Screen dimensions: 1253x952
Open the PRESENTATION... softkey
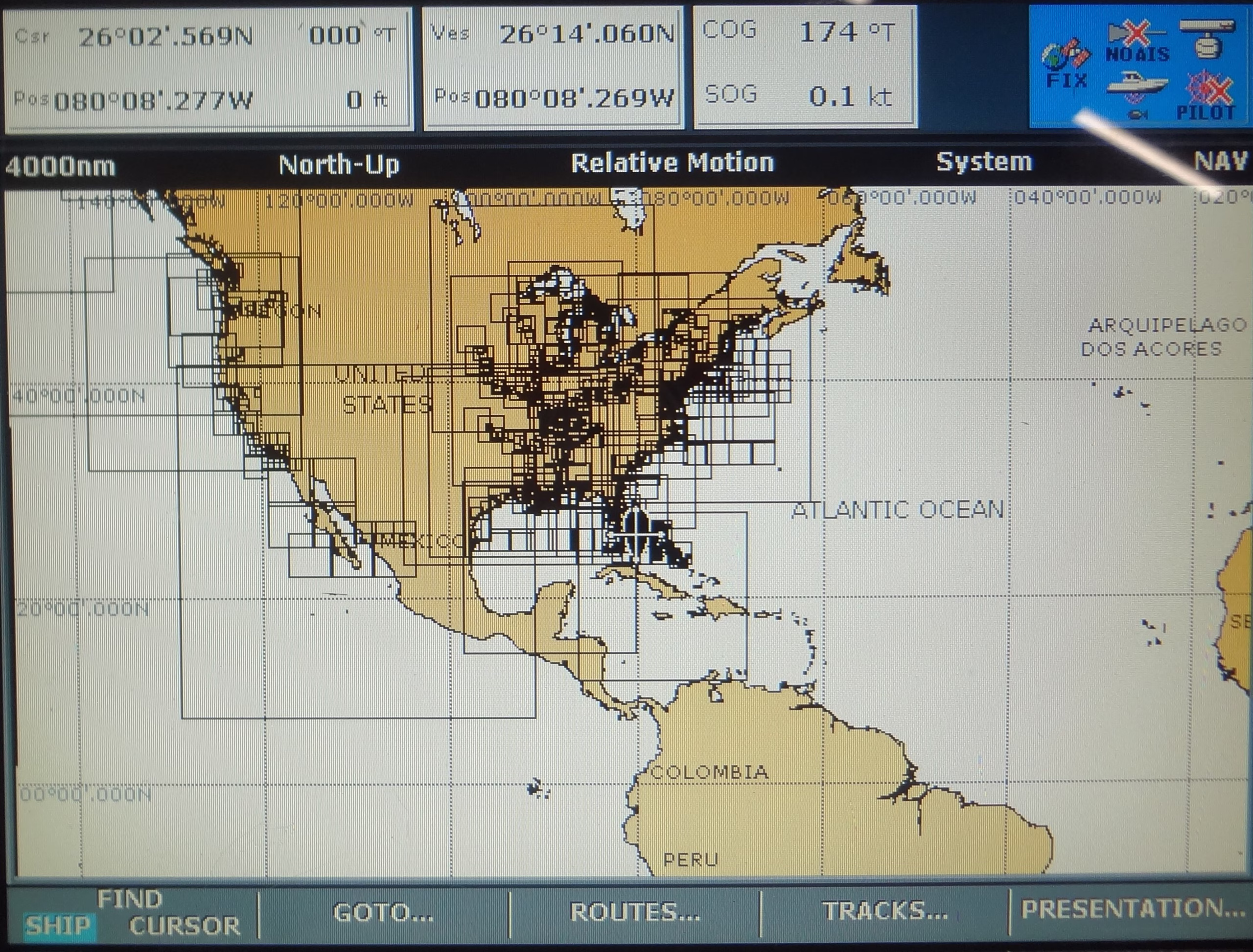pyautogui.click(x=1131, y=908)
